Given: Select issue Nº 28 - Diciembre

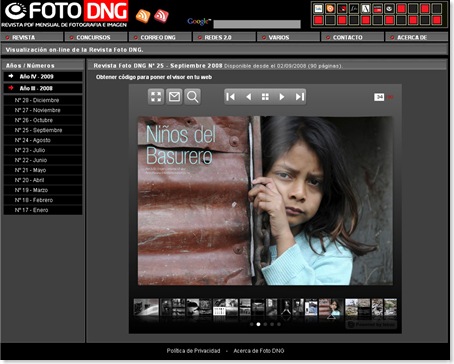Looking at the screenshot, I should click(x=43, y=100).
